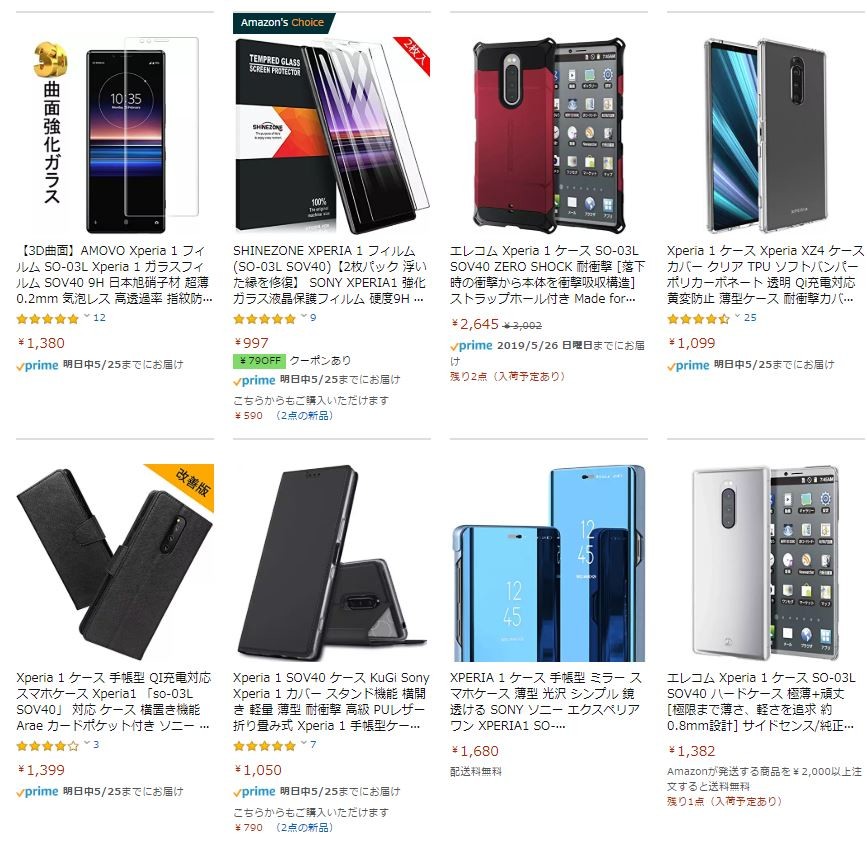Open the red Elecom ZERO SHOCK case image
867x843 pixels.
549,135
